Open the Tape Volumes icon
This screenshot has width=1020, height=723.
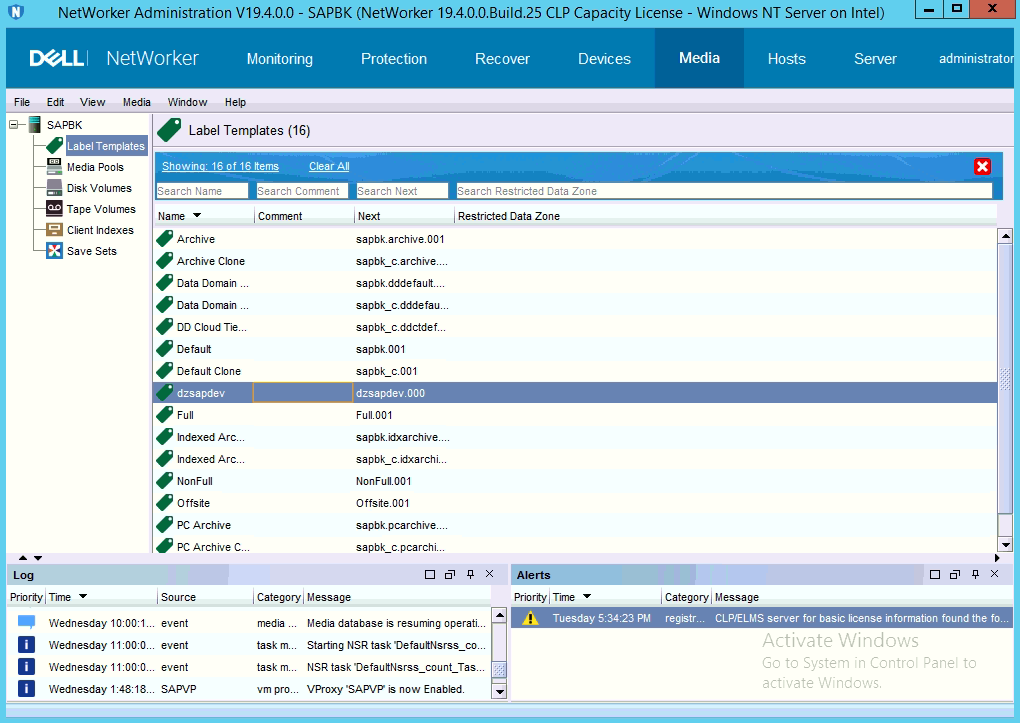(55, 209)
